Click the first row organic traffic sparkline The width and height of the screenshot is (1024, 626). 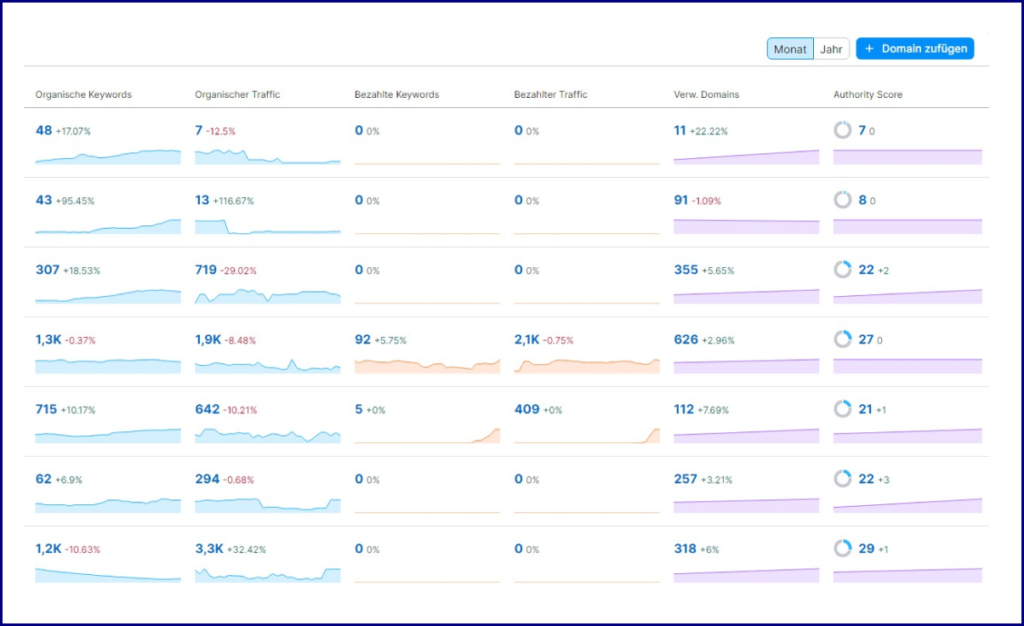[266, 157]
